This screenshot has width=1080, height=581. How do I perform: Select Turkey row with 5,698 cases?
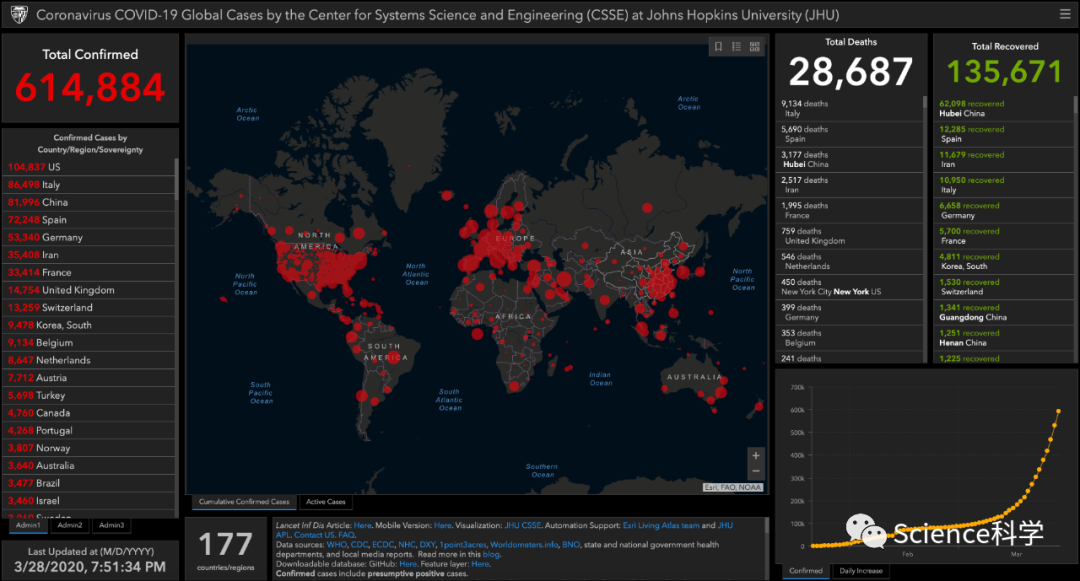point(89,395)
